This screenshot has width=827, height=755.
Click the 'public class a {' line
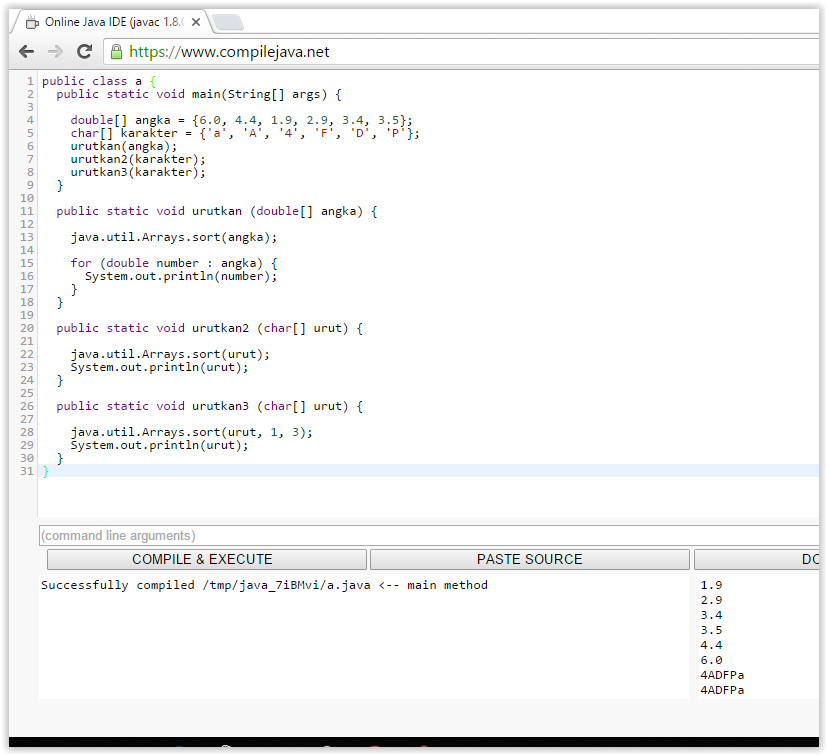[x=99, y=81]
